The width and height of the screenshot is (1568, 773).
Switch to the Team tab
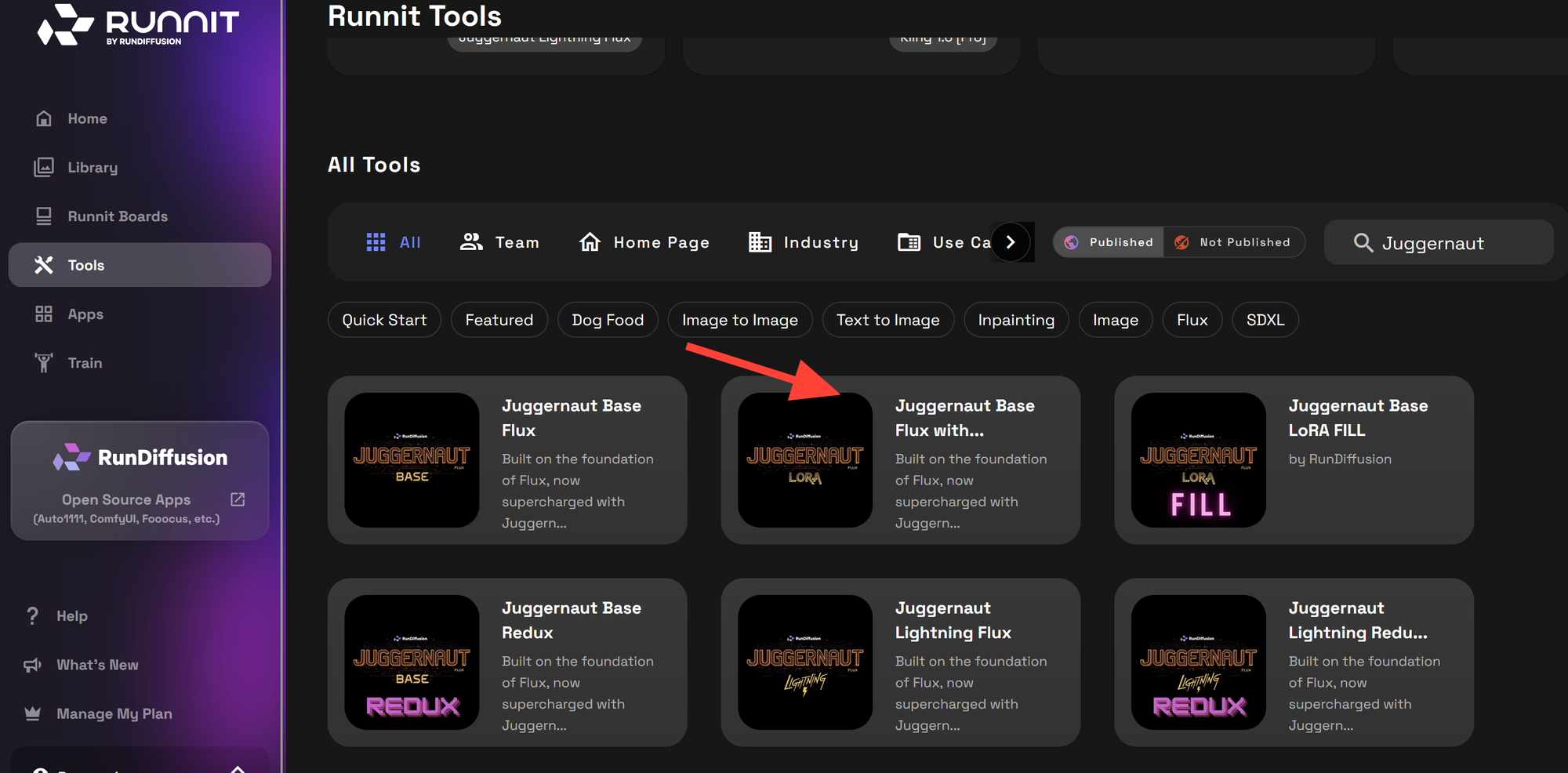pos(499,241)
